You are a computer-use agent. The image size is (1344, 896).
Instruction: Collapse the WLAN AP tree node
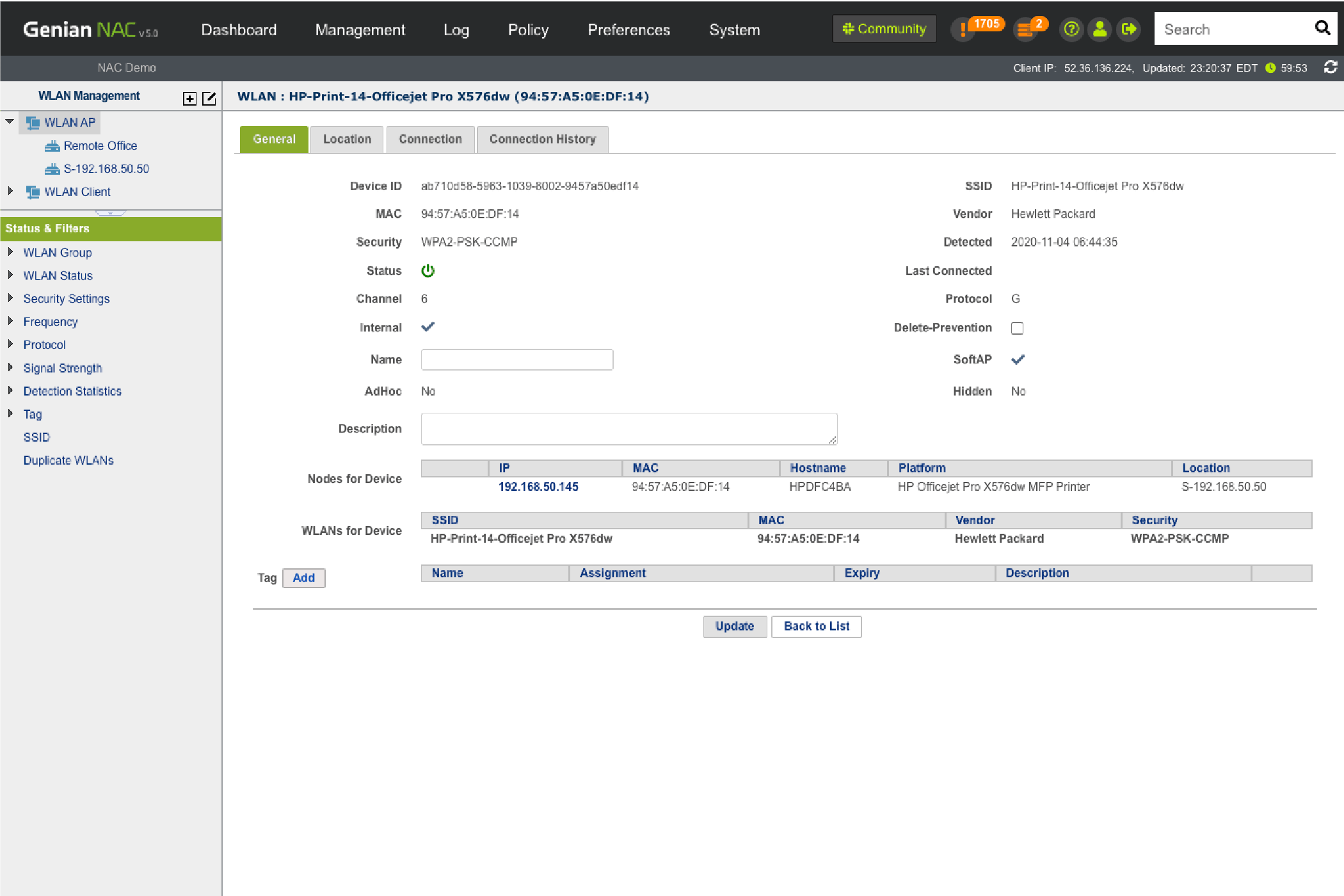[x=10, y=122]
